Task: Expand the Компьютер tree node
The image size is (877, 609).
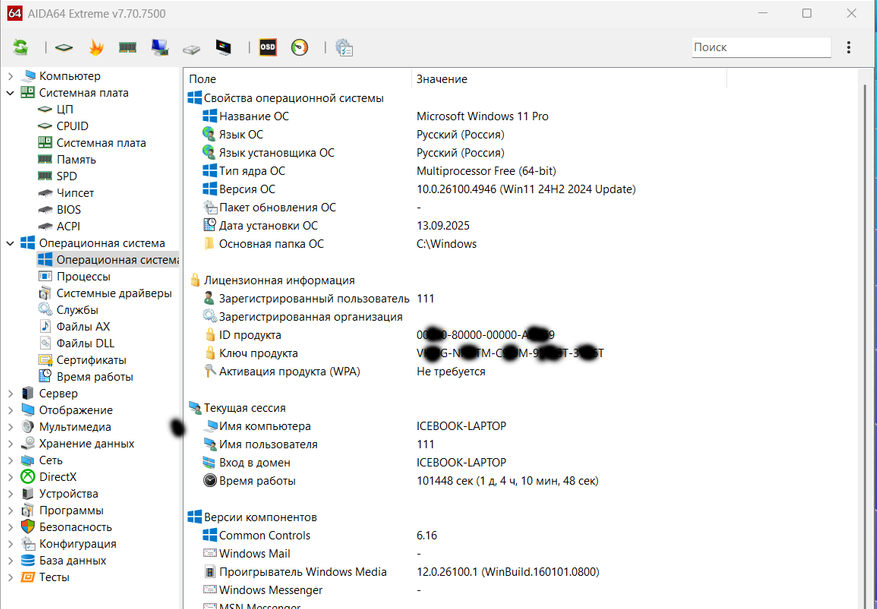Action: [10, 76]
